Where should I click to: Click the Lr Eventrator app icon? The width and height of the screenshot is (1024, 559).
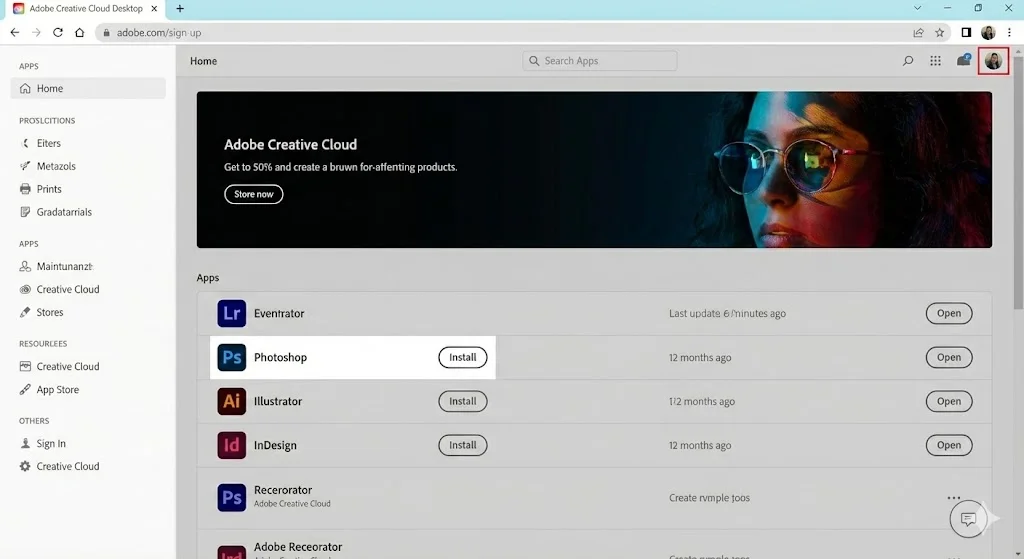231,314
